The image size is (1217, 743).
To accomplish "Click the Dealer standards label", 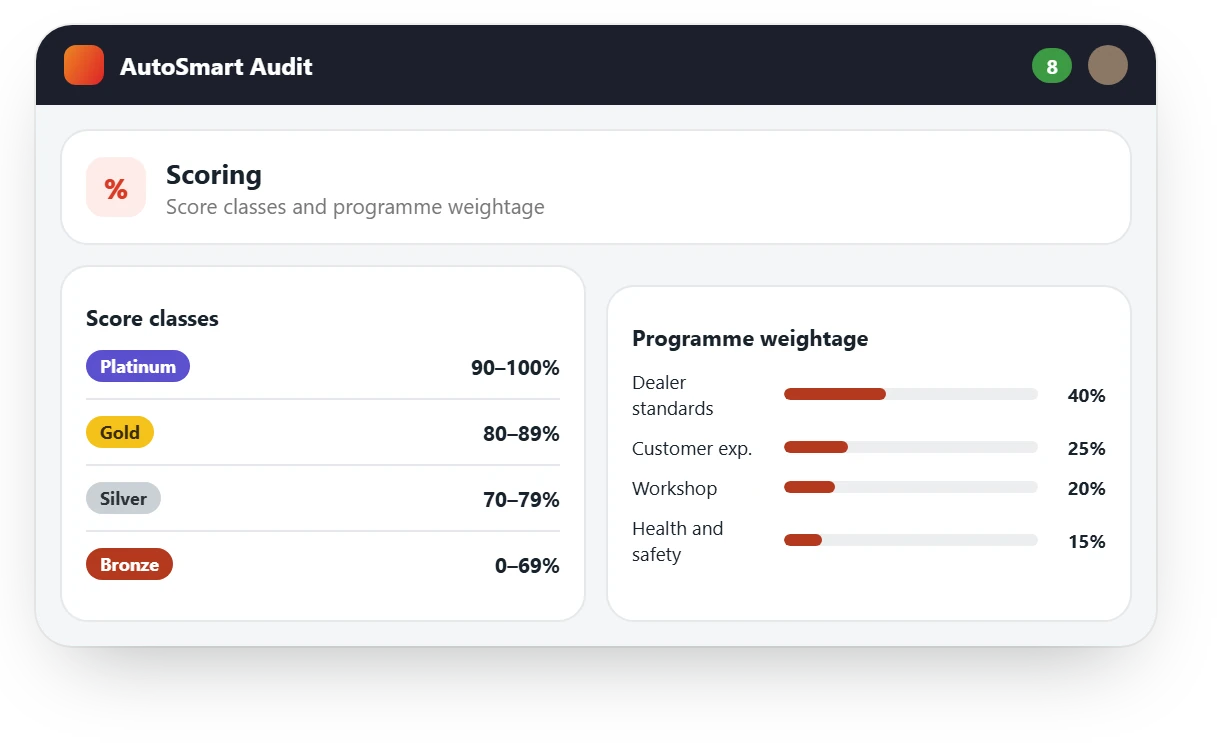I will [x=673, y=395].
